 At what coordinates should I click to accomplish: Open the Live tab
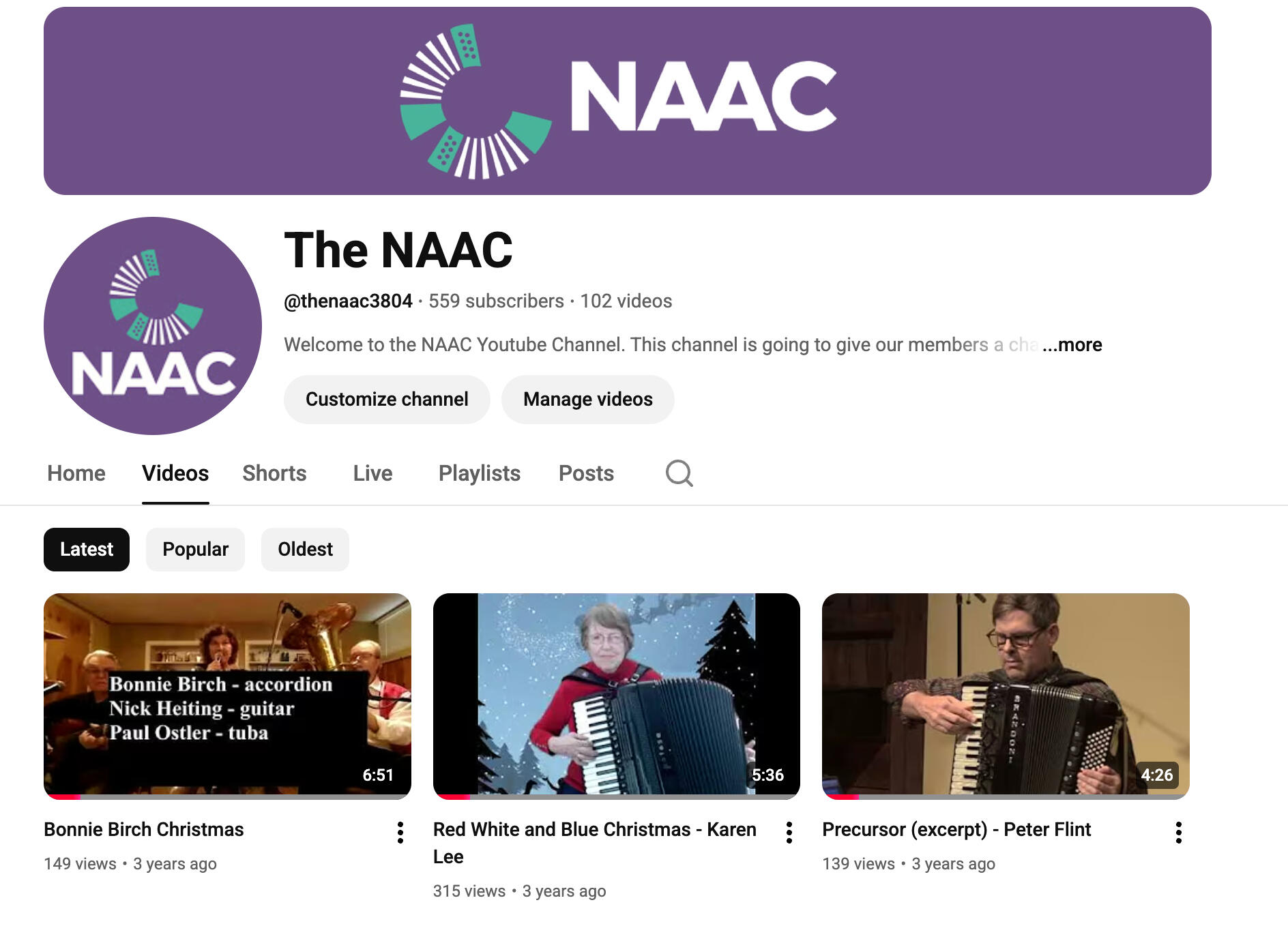click(x=372, y=473)
